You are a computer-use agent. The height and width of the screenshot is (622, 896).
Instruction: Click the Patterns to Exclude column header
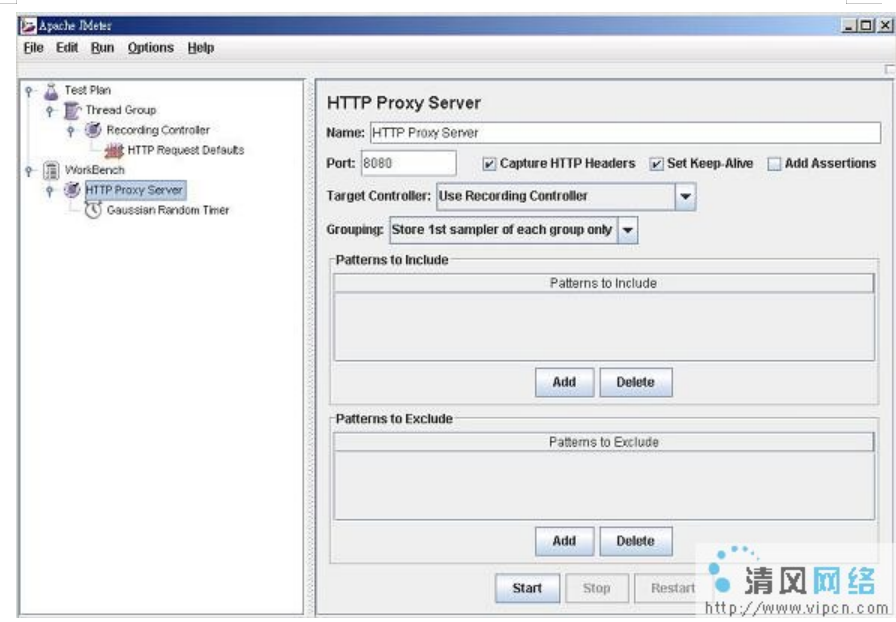click(x=603, y=442)
